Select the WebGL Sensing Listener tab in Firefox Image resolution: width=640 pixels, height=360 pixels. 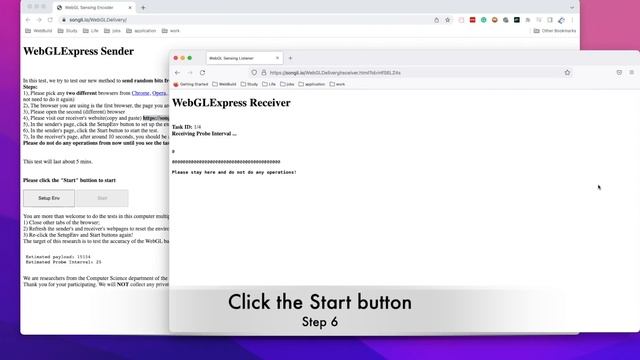pos(244,58)
